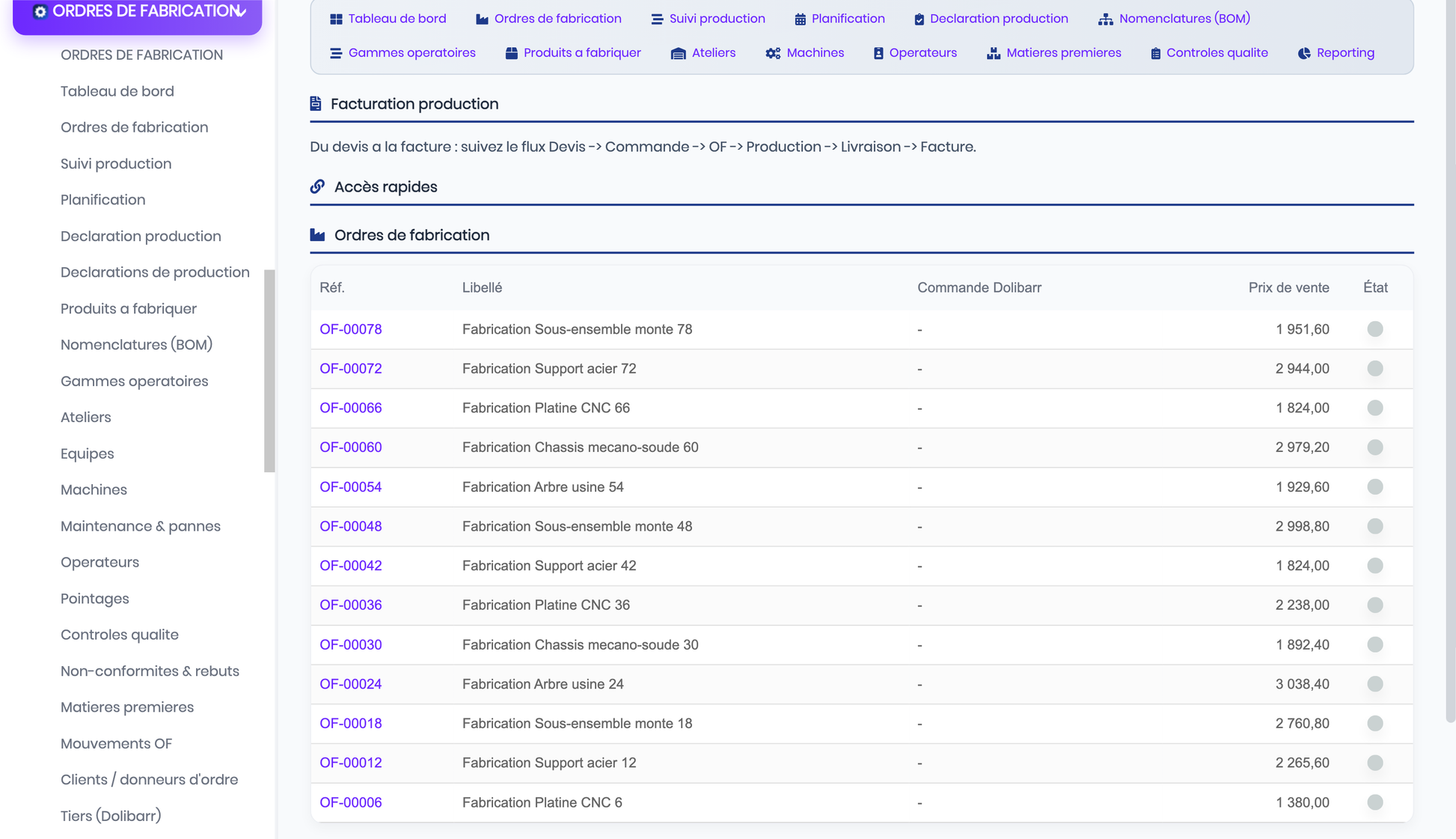This screenshot has width=1456, height=839.
Task: Open Tiers (Dolibarr) in the sidebar
Action: click(111, 817)
